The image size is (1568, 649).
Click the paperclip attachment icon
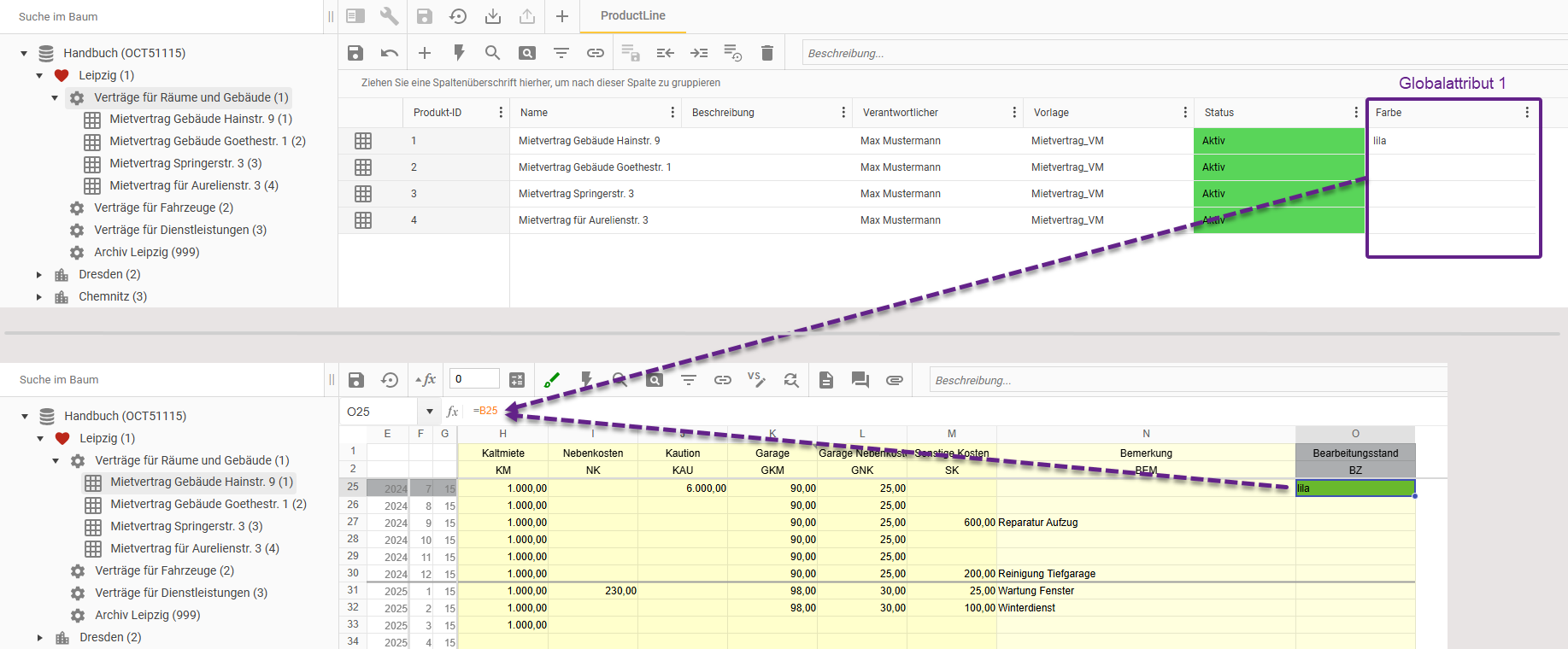click(894, 380)
